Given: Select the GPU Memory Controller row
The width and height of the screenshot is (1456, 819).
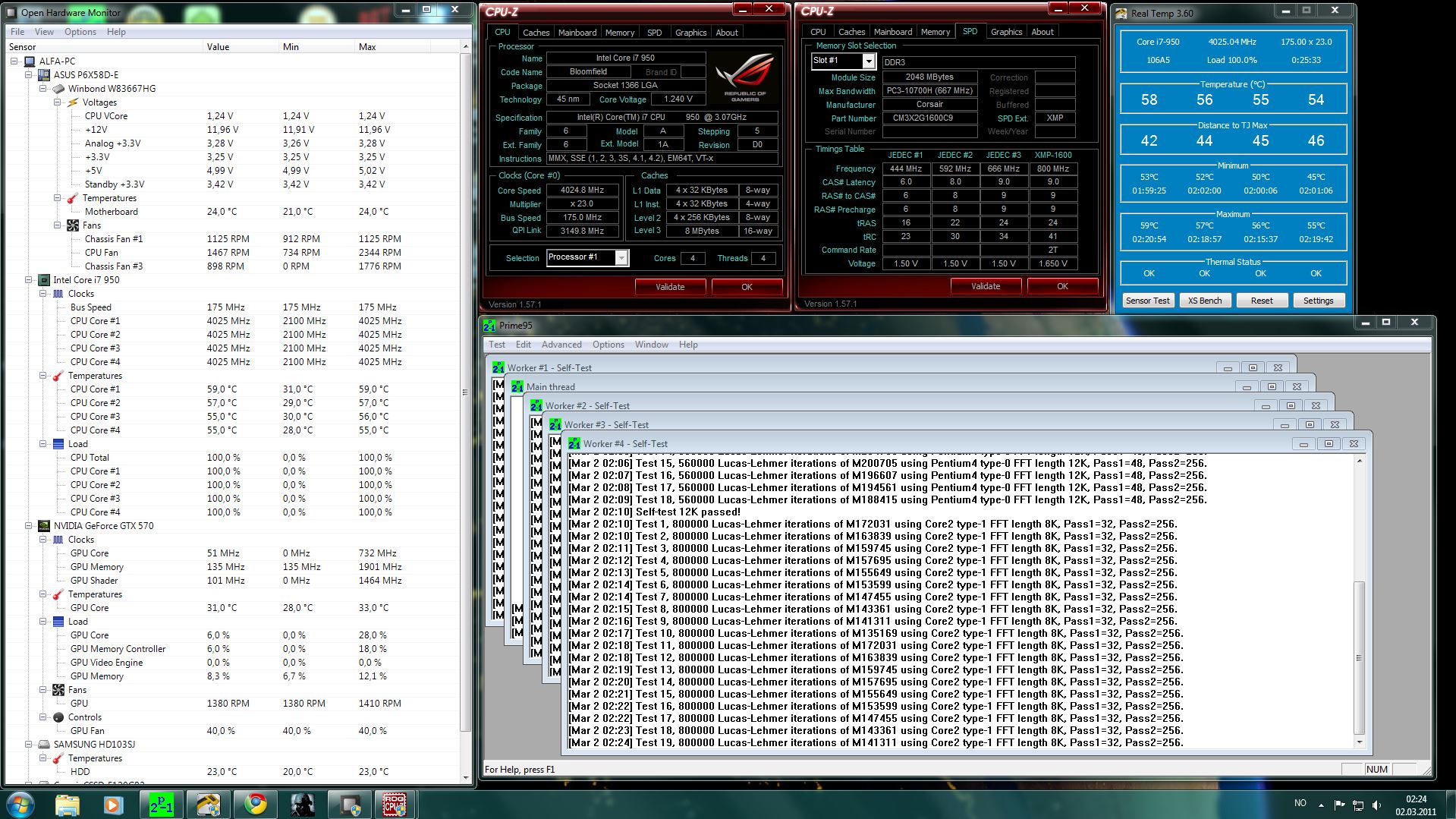Looking at the screenshot, I should pyautogui.click(x=232, y=649).
